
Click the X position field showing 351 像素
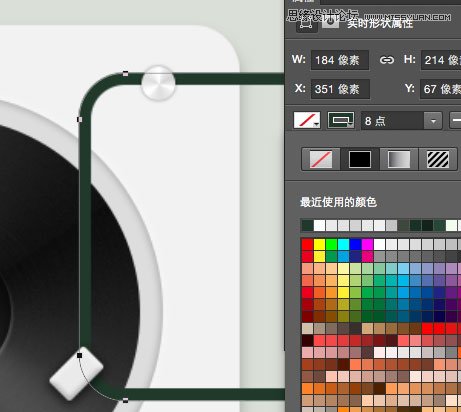[x=340, y=89]
